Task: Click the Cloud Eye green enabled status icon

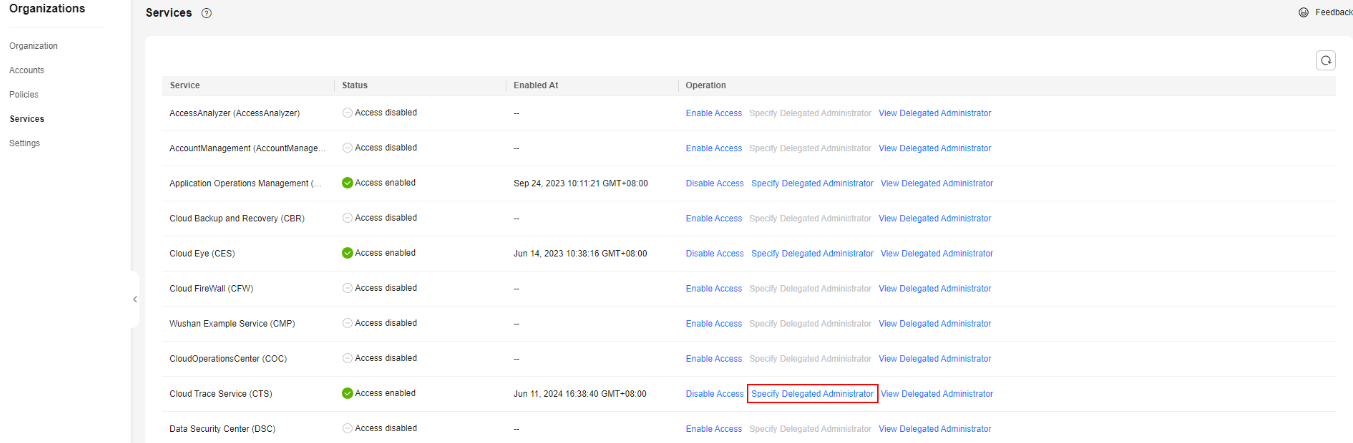Action: pos(347,253)
